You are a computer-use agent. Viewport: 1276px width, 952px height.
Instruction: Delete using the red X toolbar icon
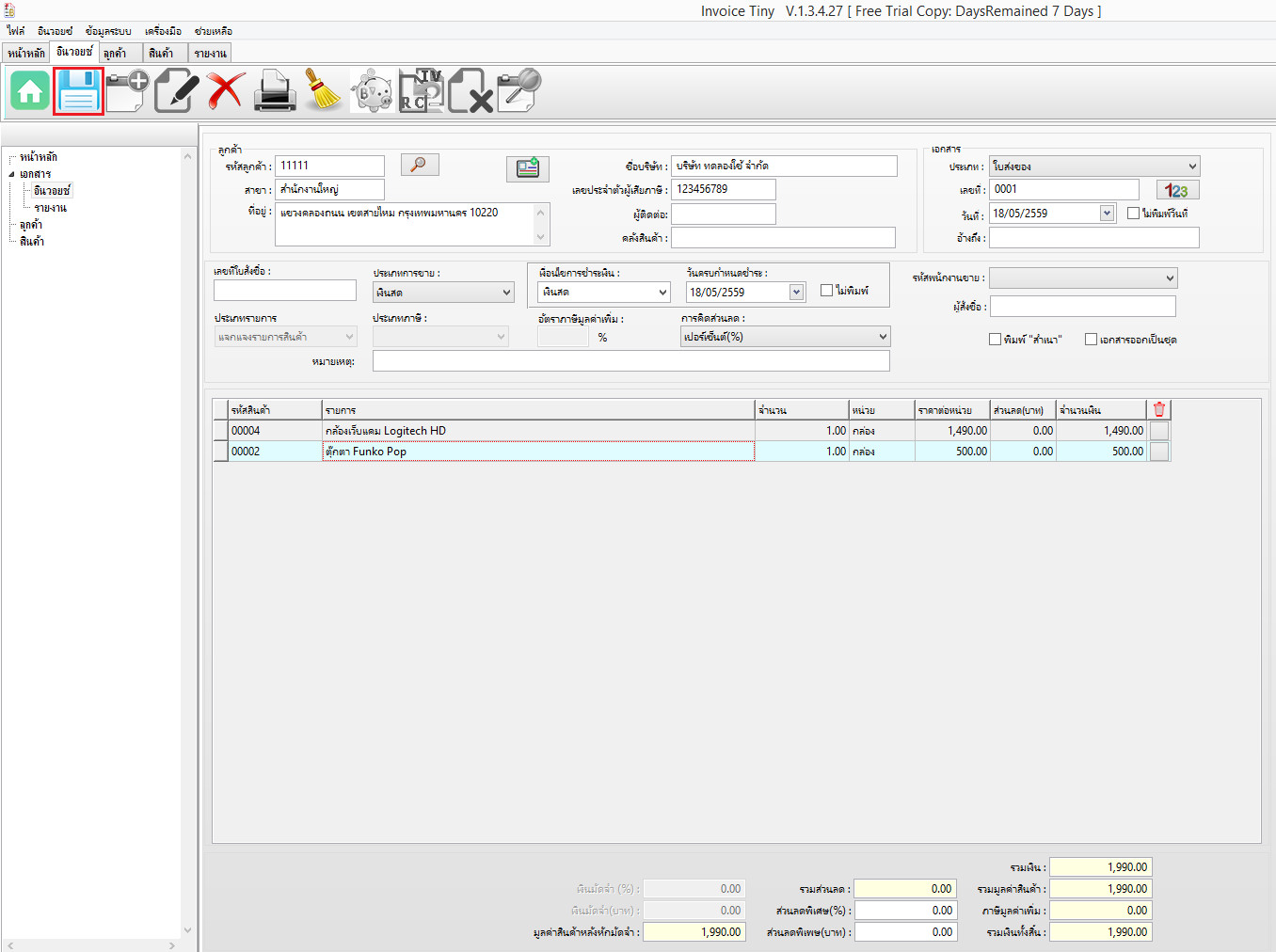226,91
